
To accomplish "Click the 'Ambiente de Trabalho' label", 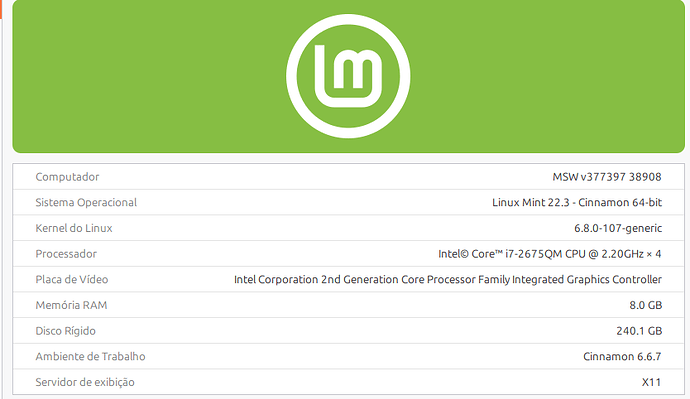I will click(90, 356).
